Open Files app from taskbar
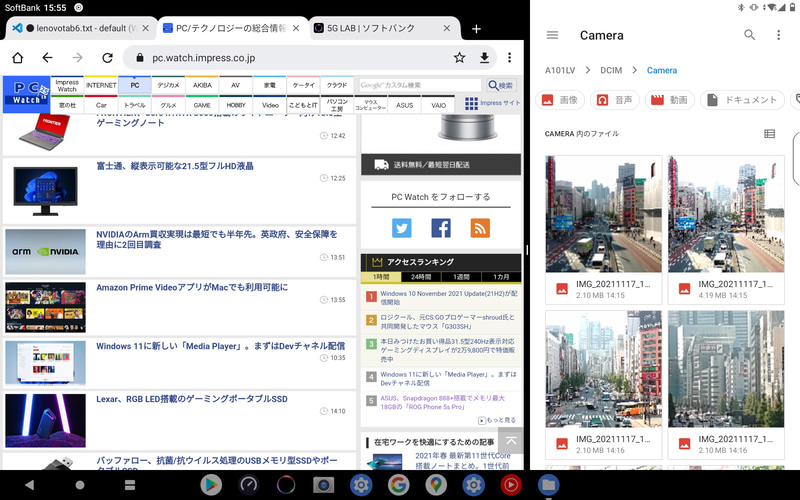This screenshot has height=500, width=800. pos(548,485)
